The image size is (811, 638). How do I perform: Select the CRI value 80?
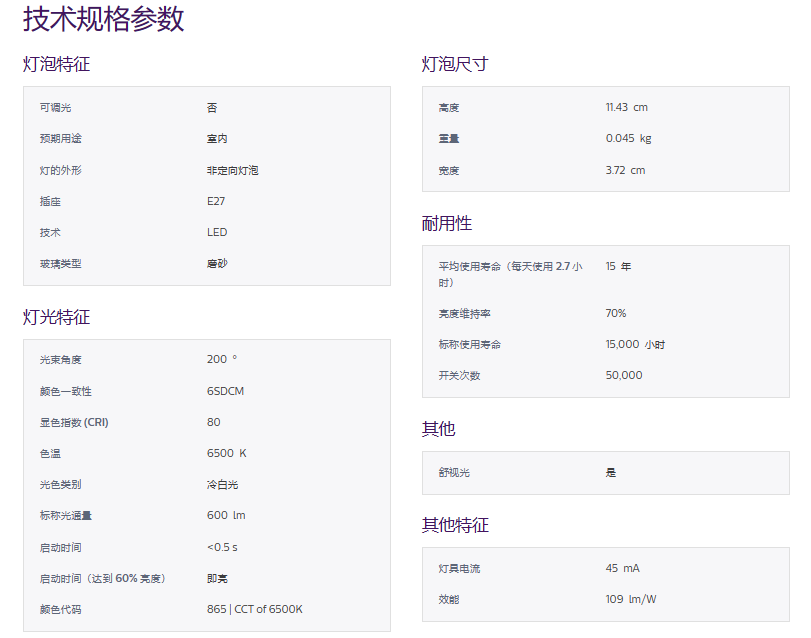click(214, 422)
